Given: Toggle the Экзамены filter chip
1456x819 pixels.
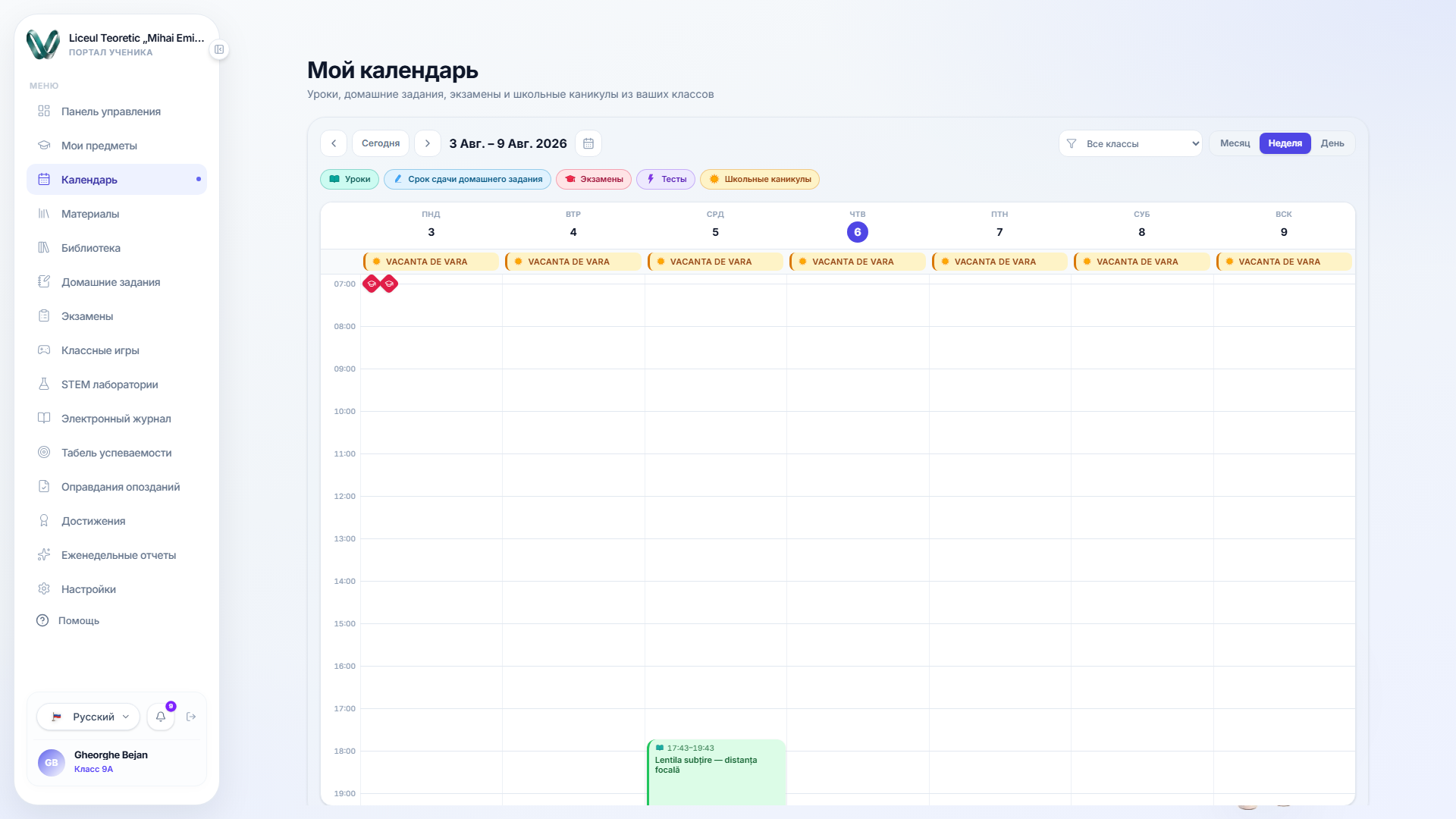Looking at the screenshot, I should coord(594,180).
